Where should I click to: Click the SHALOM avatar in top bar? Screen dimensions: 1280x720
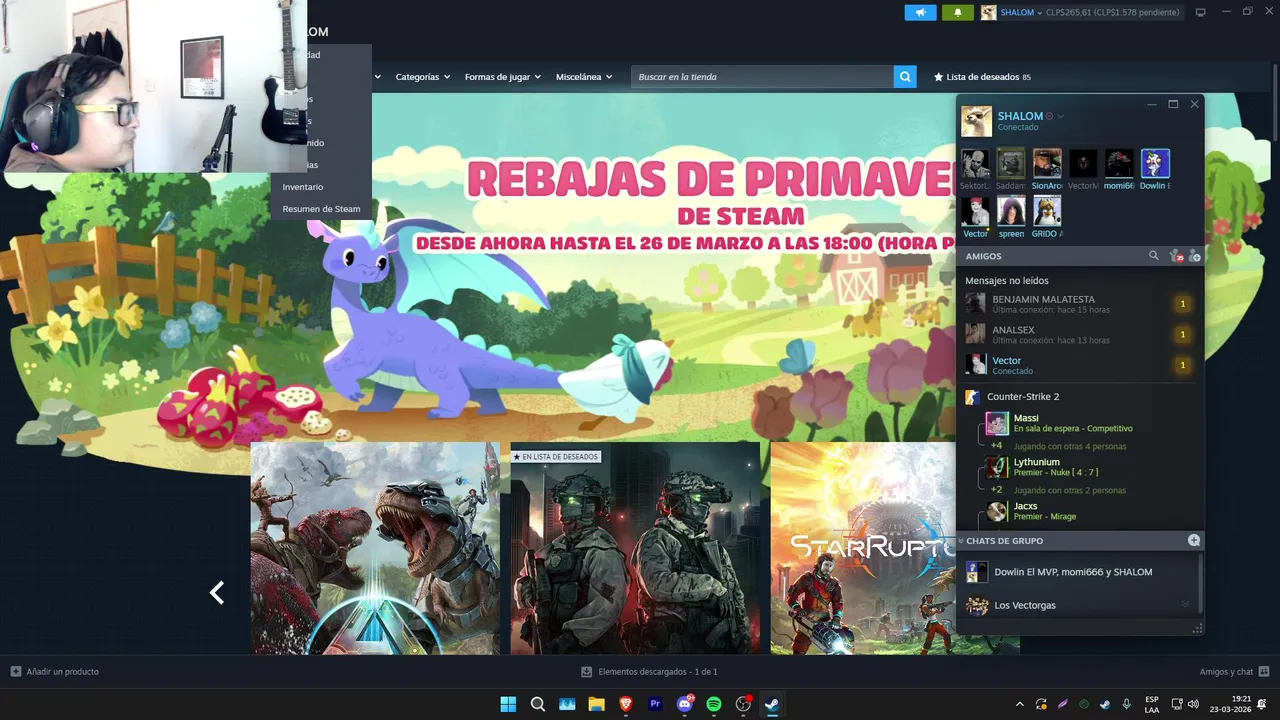[x=988, y=13]
